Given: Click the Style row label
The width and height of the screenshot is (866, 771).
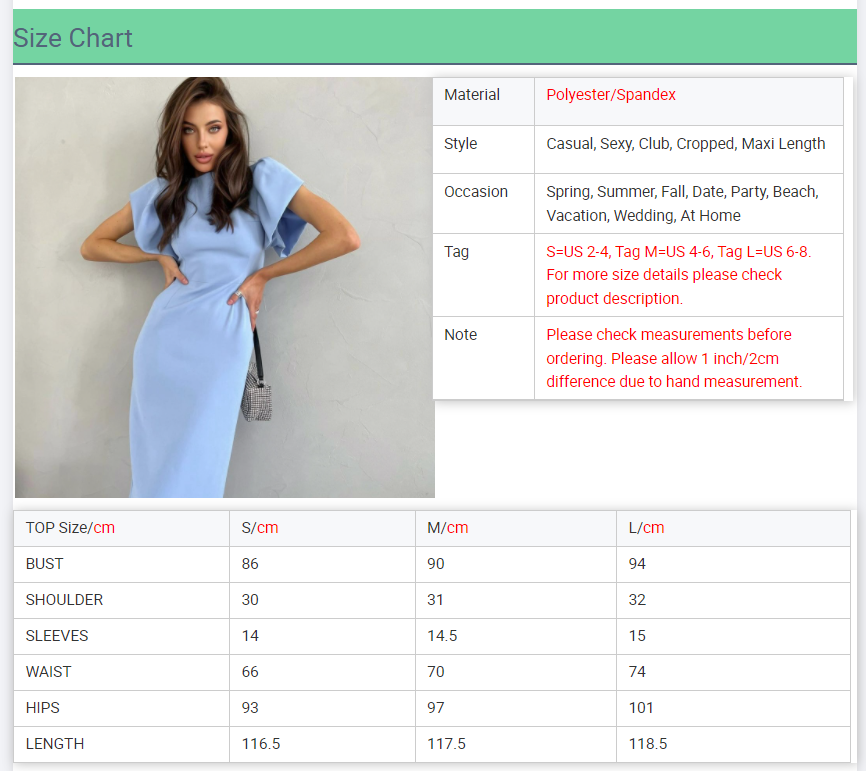Looking at the screenshot, I should click(461, 144).
